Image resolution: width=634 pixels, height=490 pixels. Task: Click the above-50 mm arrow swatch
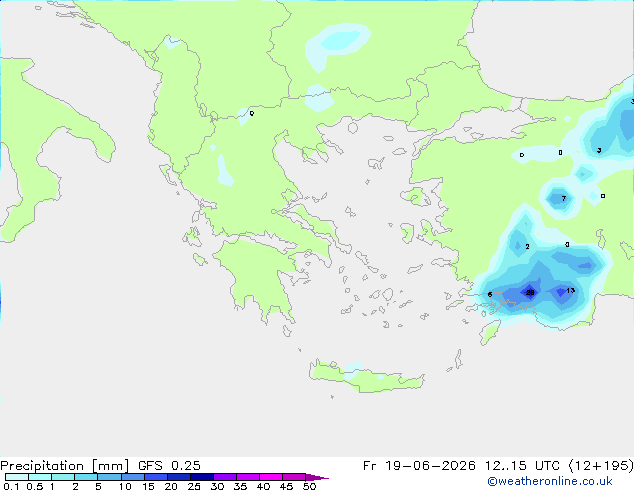tap(317, 477)
